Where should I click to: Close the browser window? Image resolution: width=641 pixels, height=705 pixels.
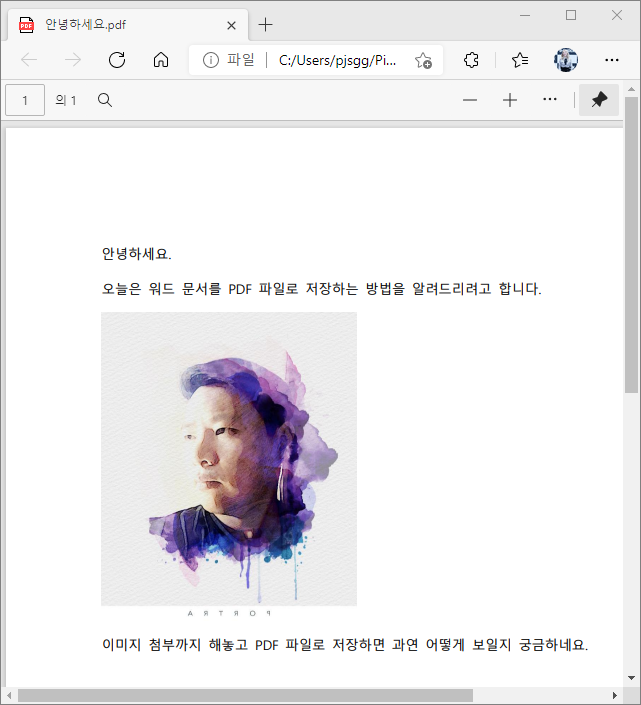pyautogui.click(x=617, y=15)
